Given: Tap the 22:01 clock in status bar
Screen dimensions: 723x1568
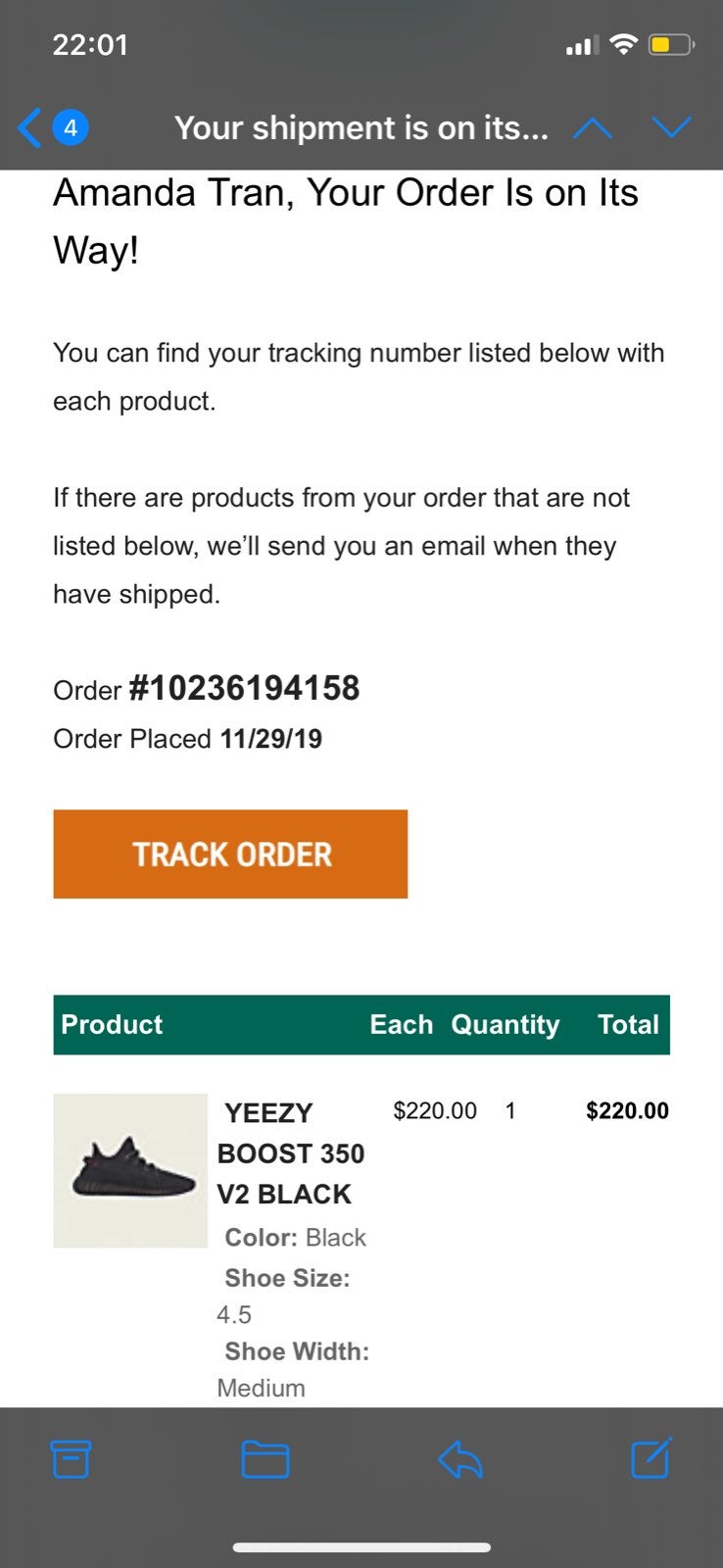Looking at the screenshot, I should [90, 45].
